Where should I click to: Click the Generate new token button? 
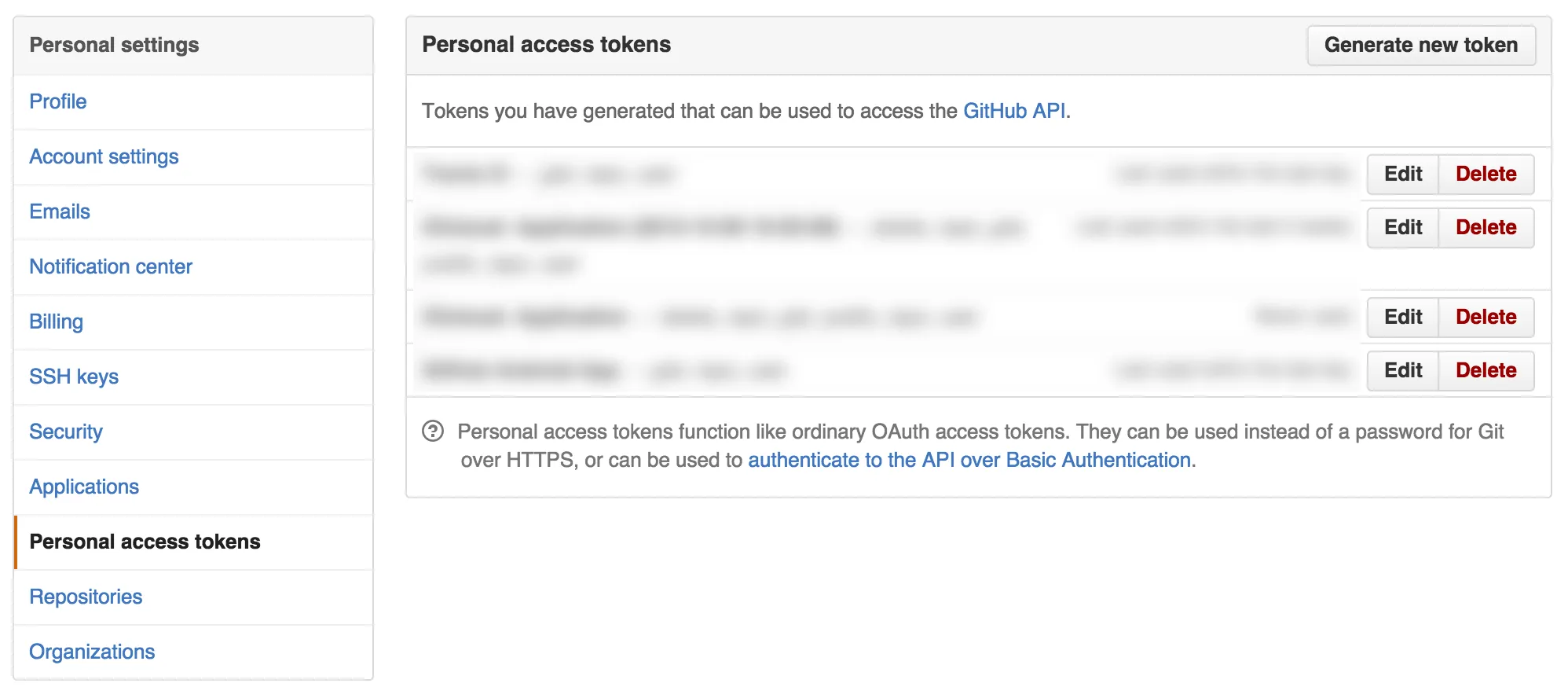1422,45
